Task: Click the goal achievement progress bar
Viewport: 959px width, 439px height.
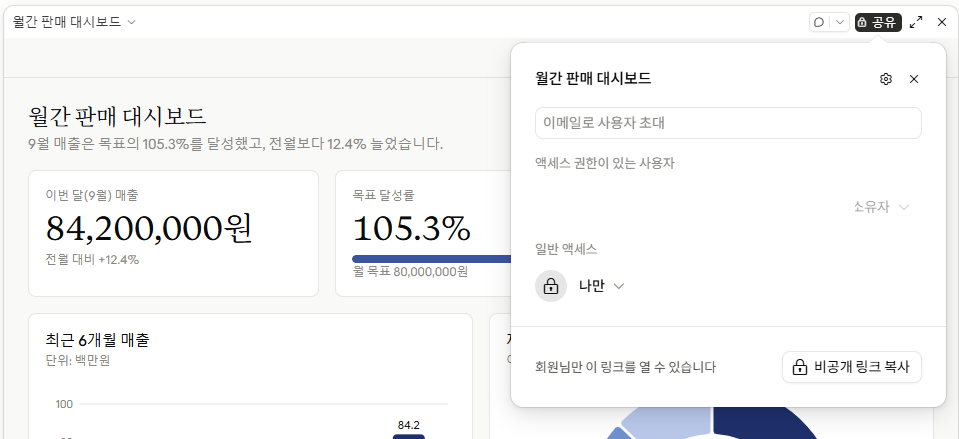Action: 432,259
